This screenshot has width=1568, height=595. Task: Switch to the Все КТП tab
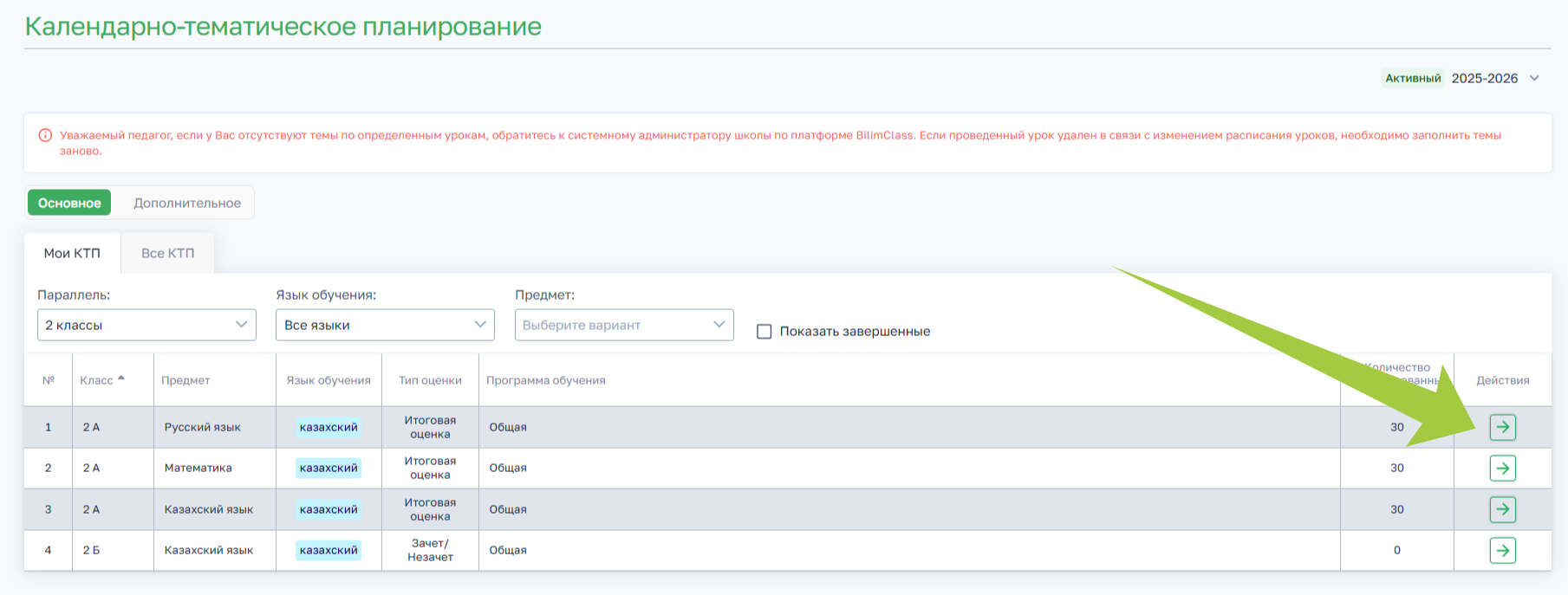(167, 253)
